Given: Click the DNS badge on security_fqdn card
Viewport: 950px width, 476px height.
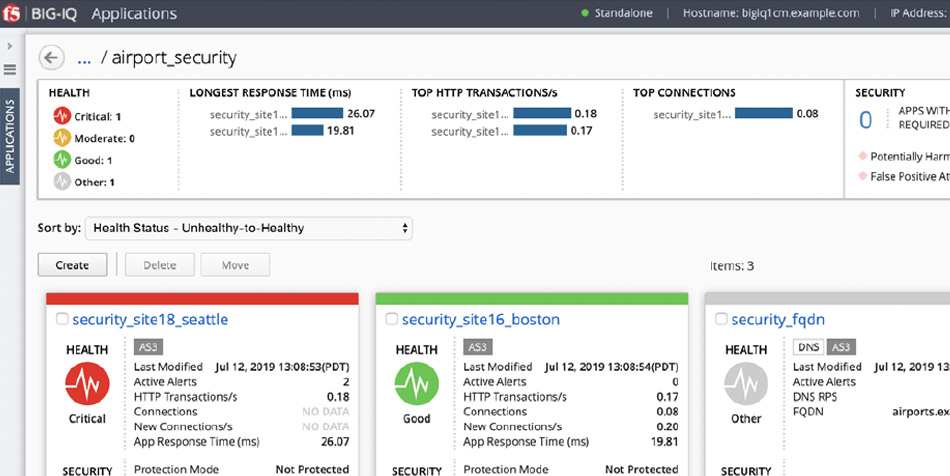Looking at the screenshot, I should [x=808, y=347].
